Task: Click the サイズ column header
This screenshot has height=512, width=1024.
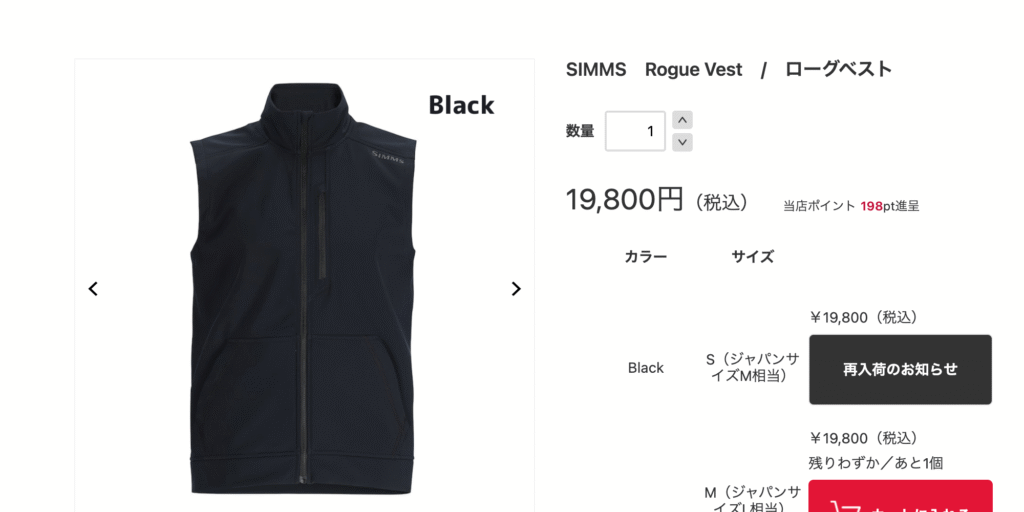Action: click(x=752, y=257)
